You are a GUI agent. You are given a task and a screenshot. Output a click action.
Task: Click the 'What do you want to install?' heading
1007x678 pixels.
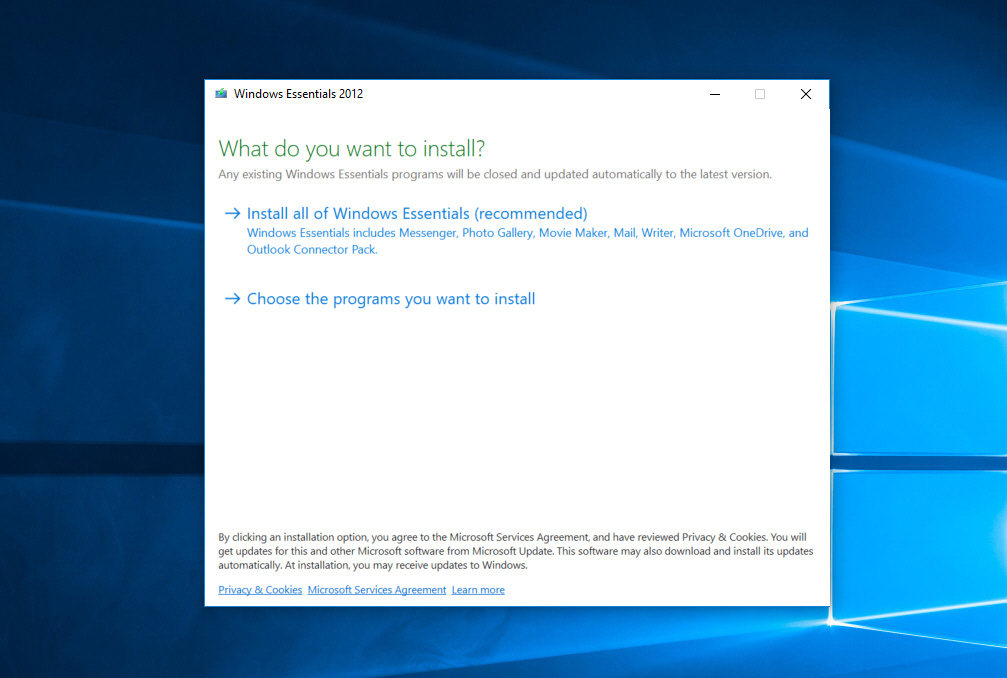(x=351, y=148)
